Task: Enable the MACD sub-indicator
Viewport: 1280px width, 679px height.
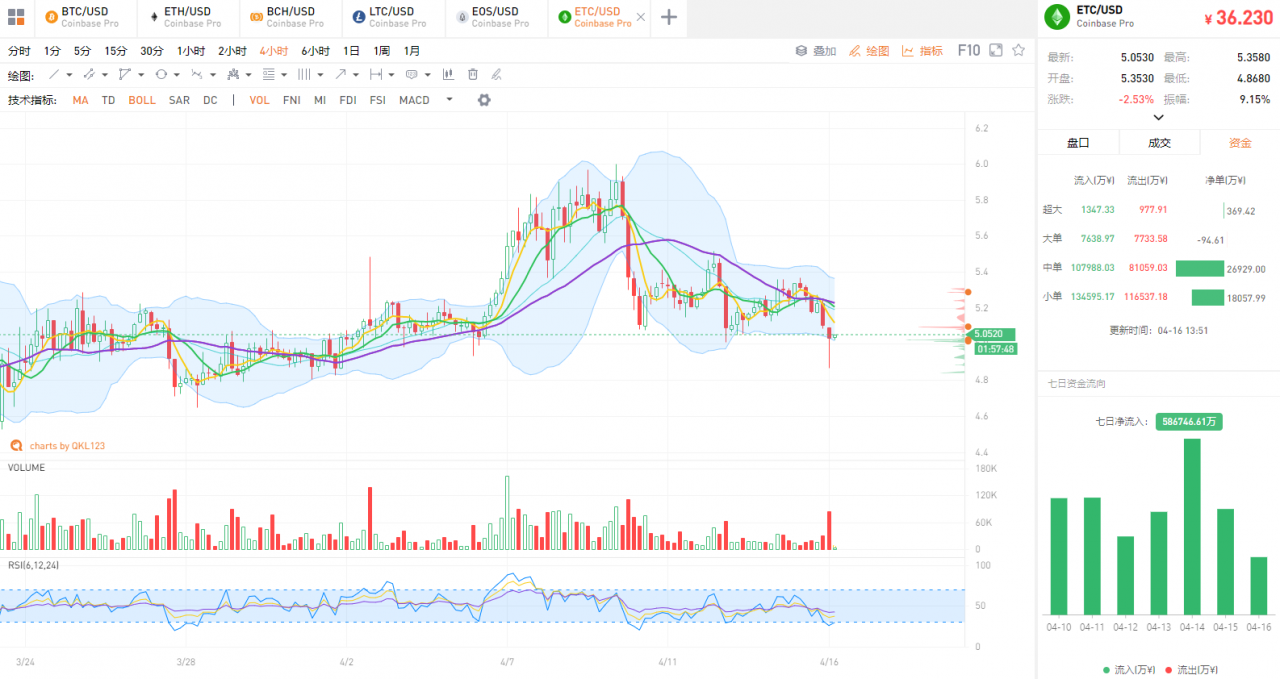Action: click(414, 100)
